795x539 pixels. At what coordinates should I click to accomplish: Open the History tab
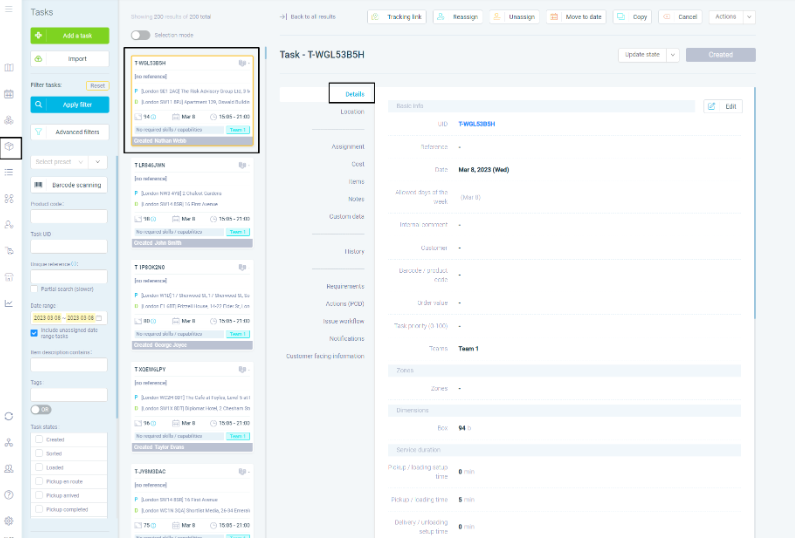[x=354, y=251]
